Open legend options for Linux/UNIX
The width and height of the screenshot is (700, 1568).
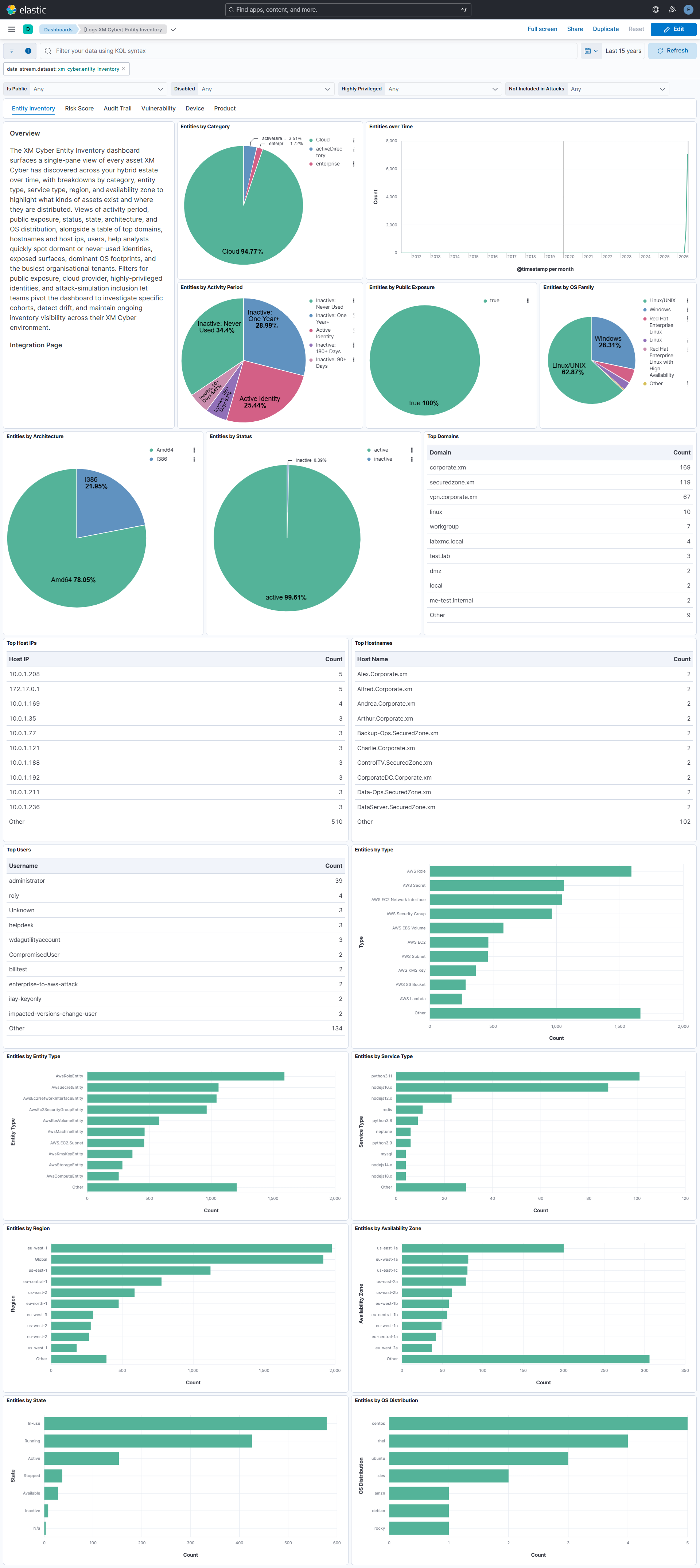pyautogui.click(x=687, y=301)
